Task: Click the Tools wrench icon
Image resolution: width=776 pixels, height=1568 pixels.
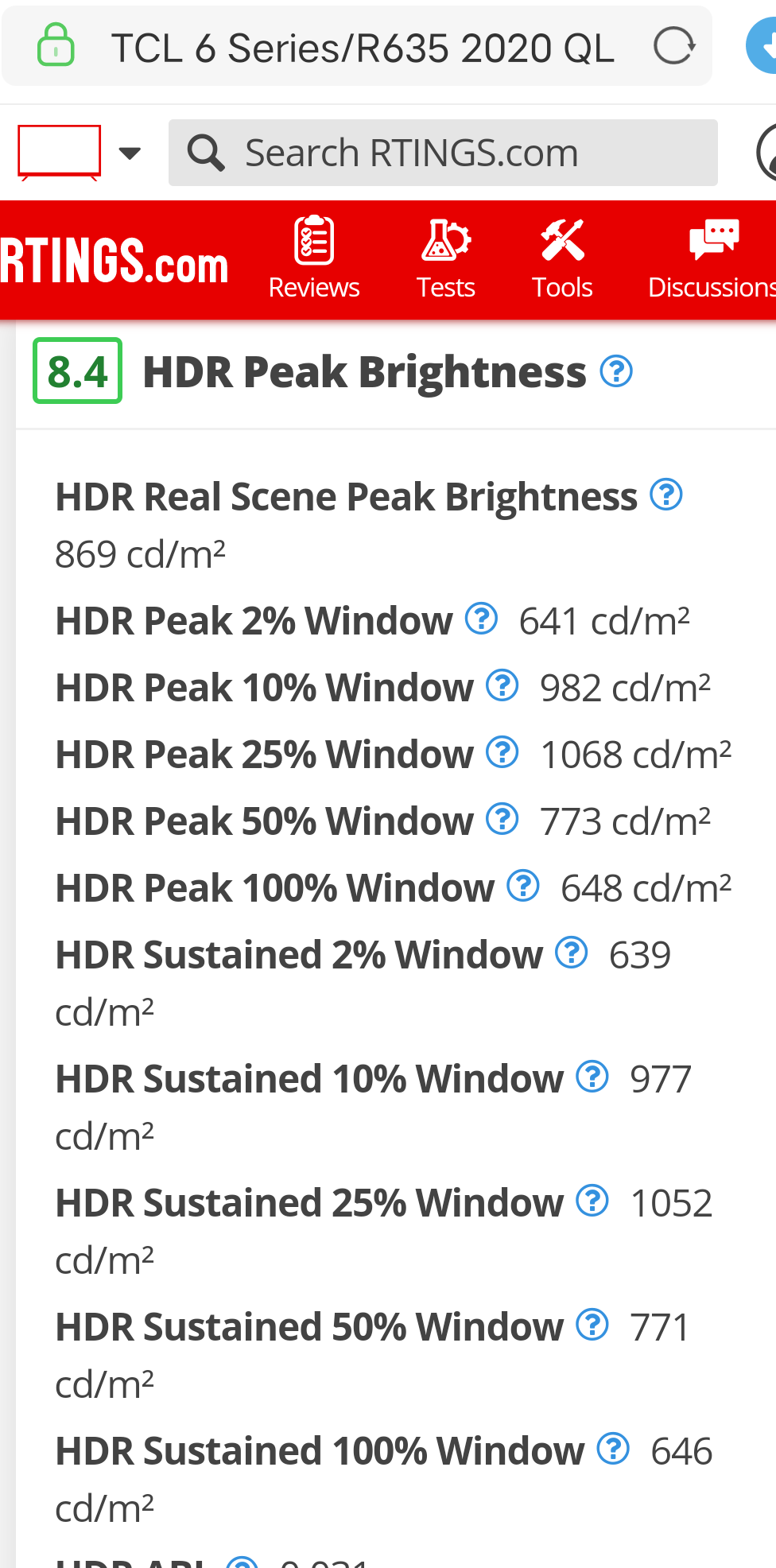Action: point(562,240)
